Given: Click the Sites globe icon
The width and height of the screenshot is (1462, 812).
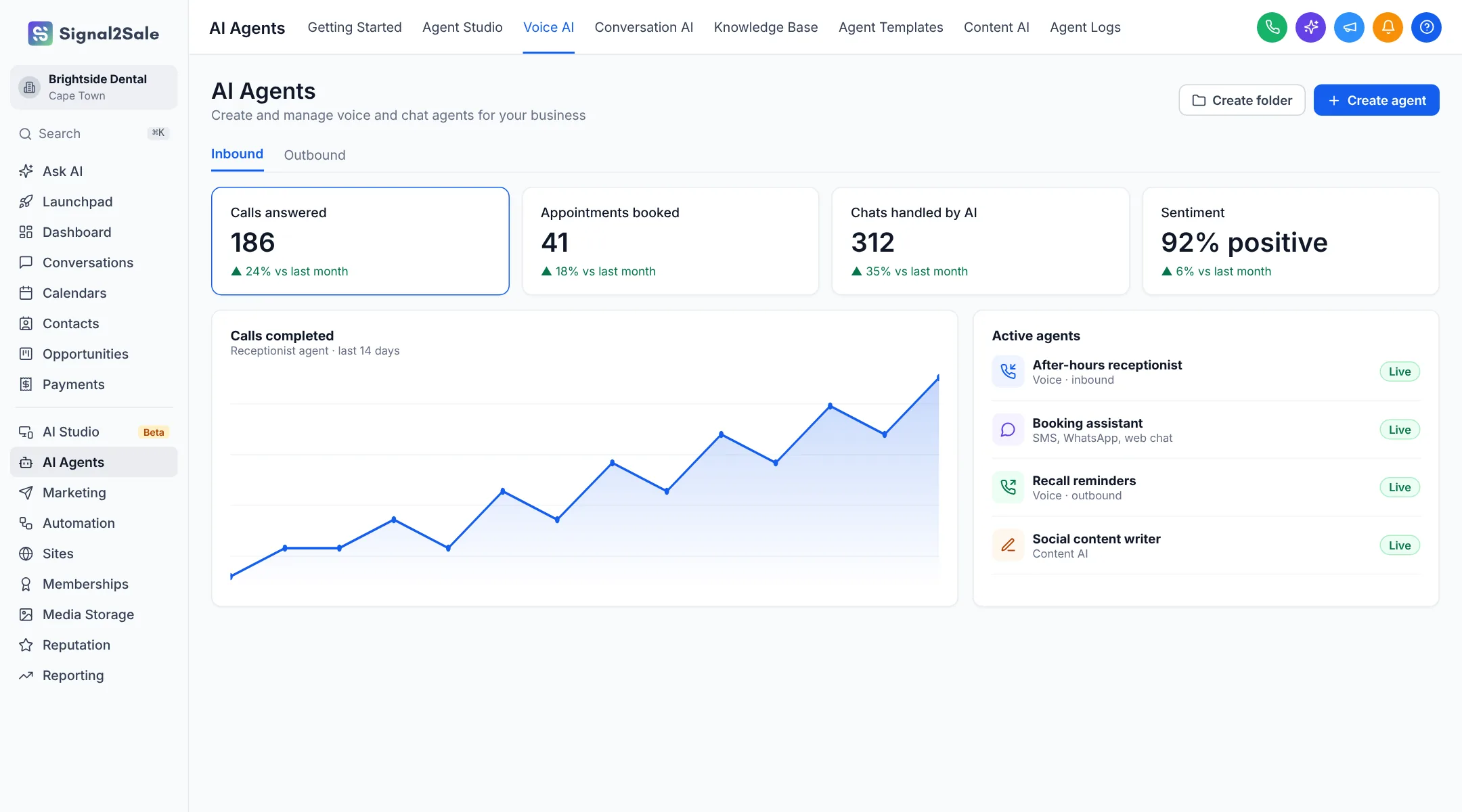Looking at the screenshot, I should 26,554.
